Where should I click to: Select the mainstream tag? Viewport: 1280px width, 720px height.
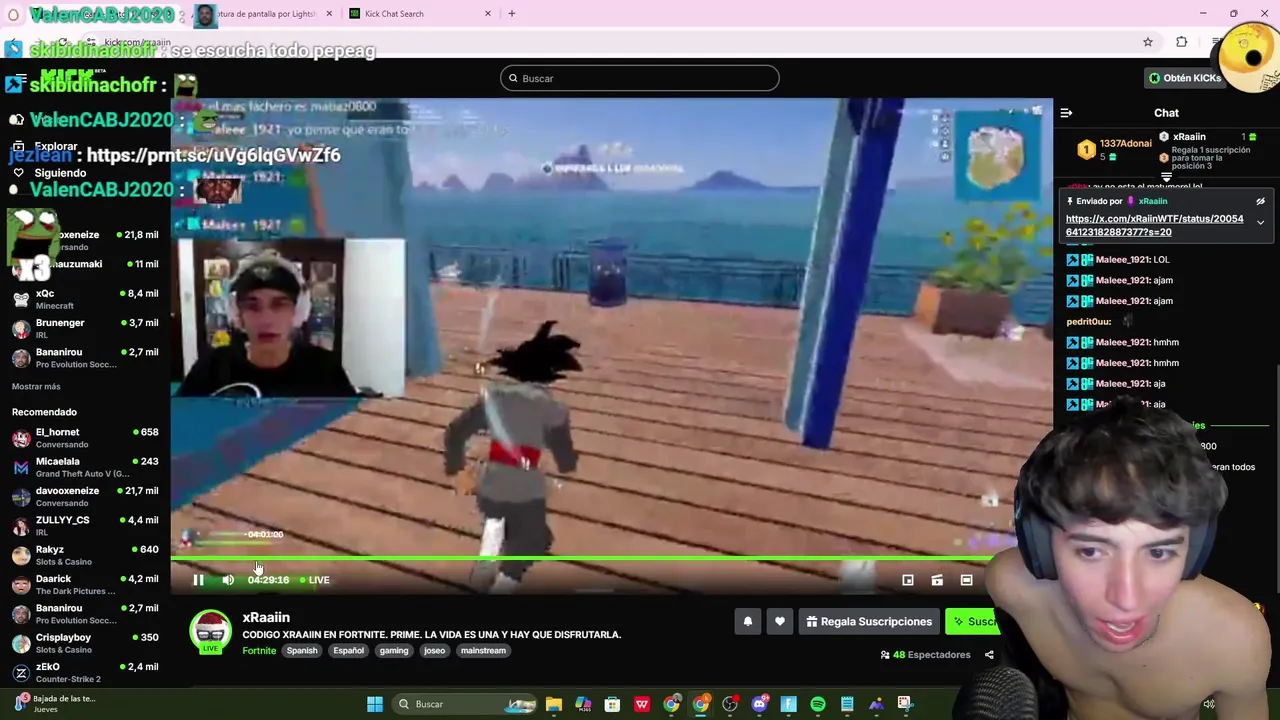coord(483,651)
